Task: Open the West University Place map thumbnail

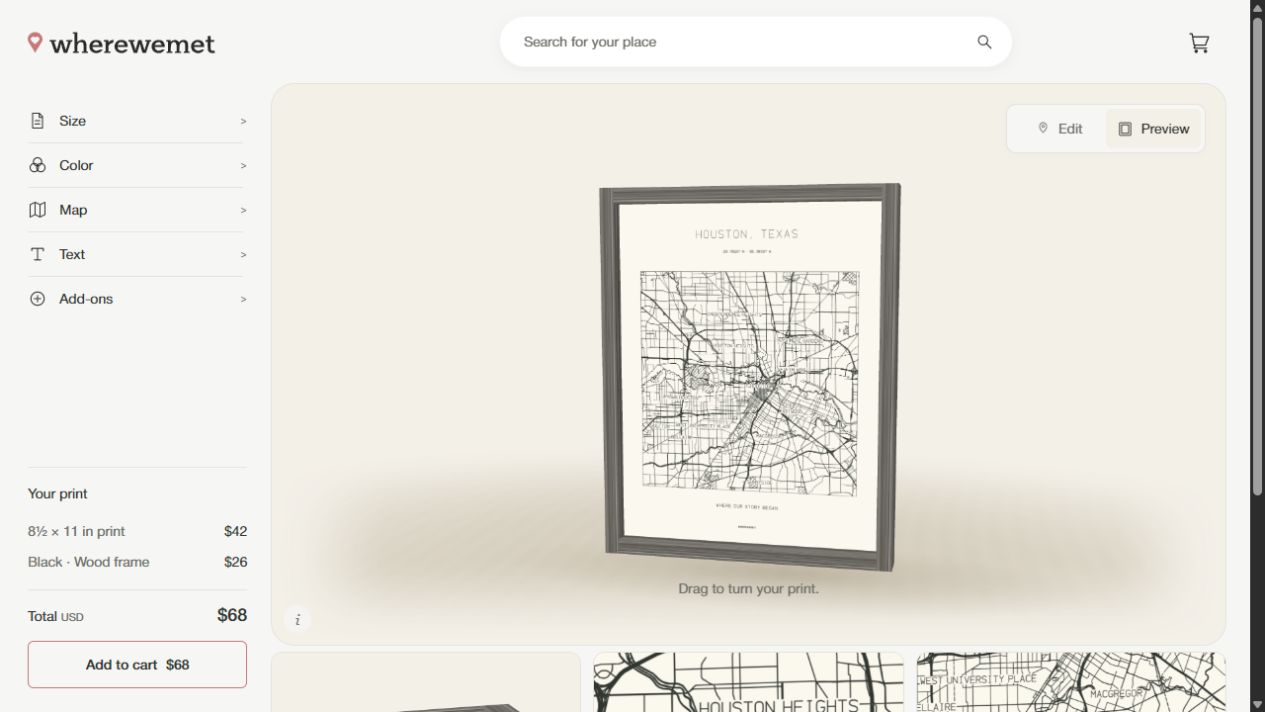Action: click(x=1071, y=682)
